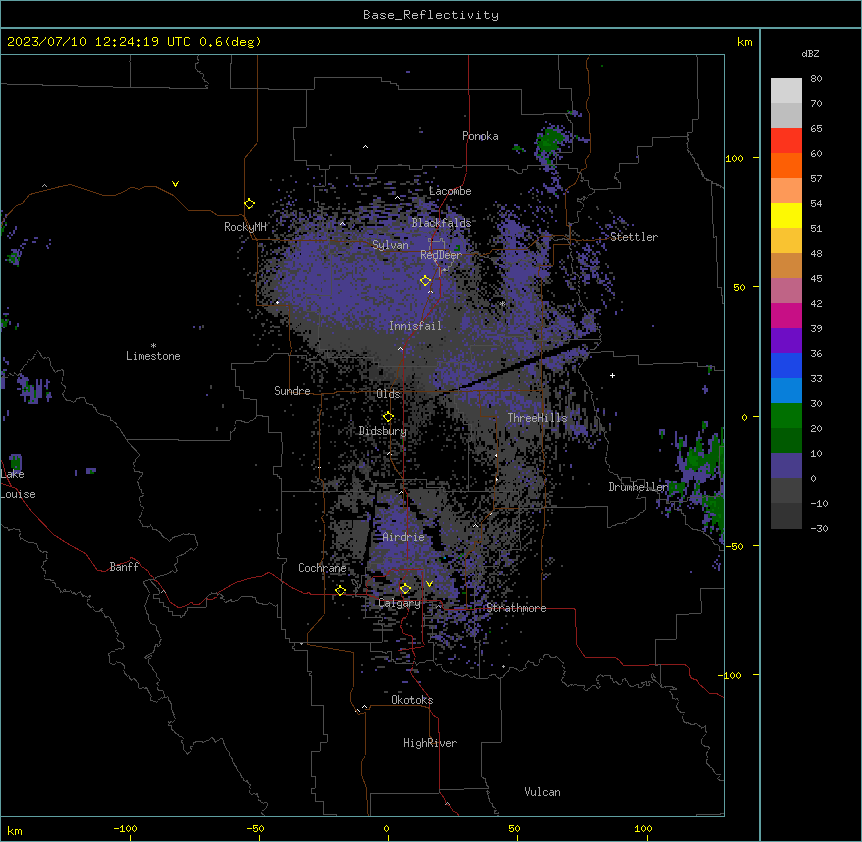
Task: Click the yellow V marker east of Calgary
Action: click(429, 584)
